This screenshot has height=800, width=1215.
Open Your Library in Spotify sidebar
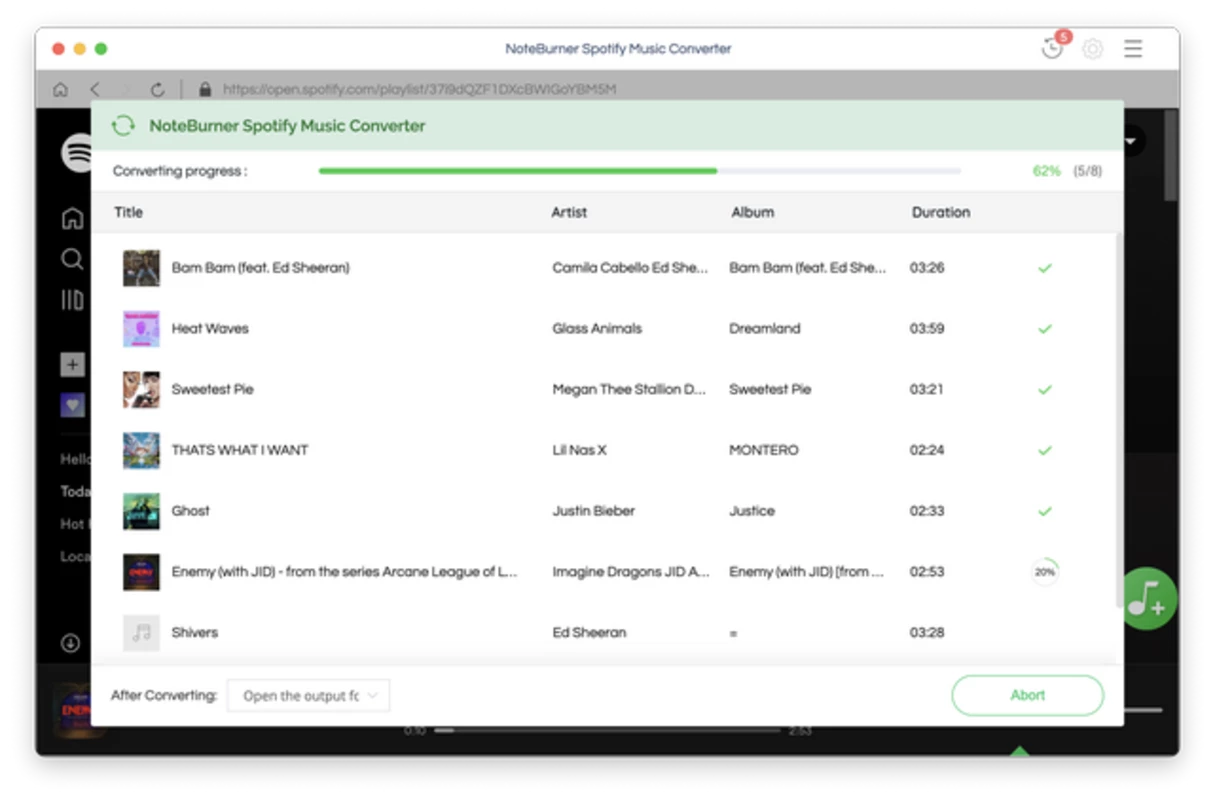[x=72, y=300]
